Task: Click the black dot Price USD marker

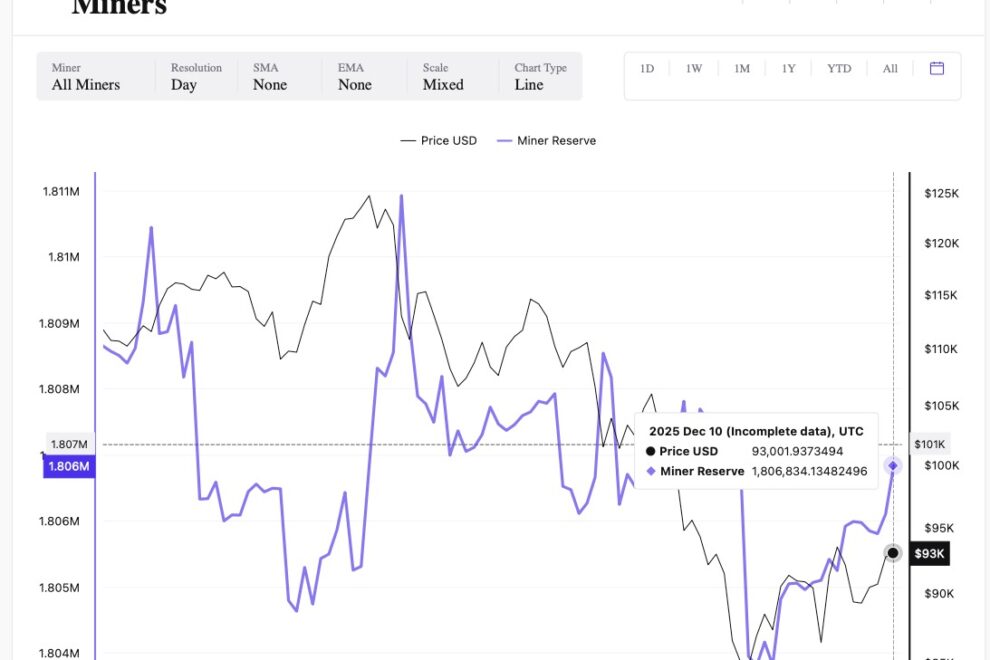Action: (892, 552)
